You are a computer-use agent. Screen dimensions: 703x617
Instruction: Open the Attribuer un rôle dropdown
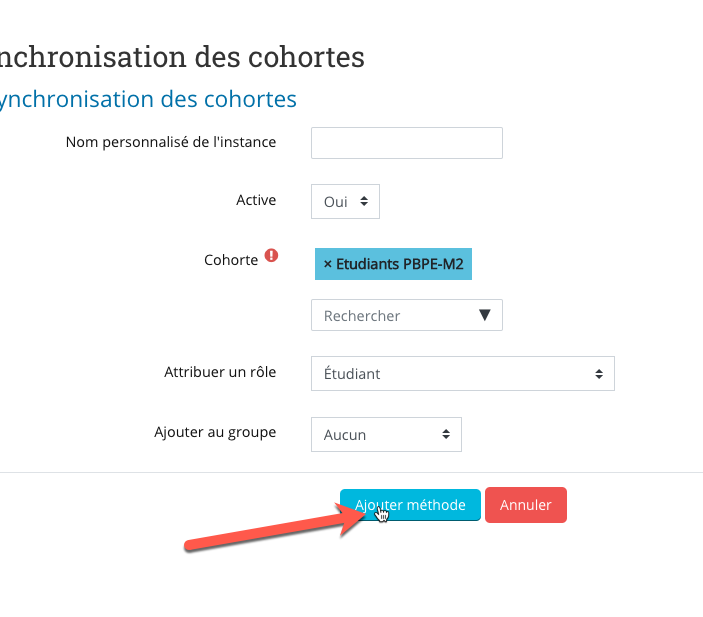463,374
